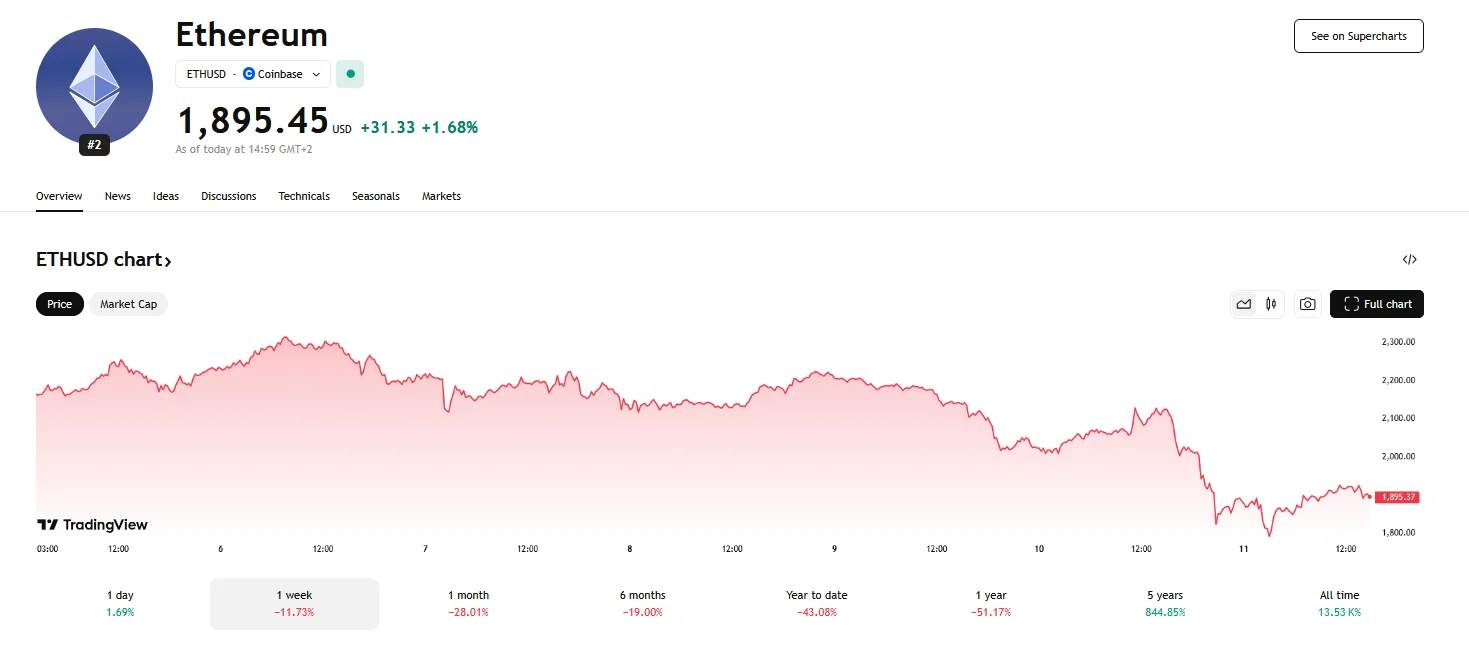Click the green market status indicator

pos(350,74)
